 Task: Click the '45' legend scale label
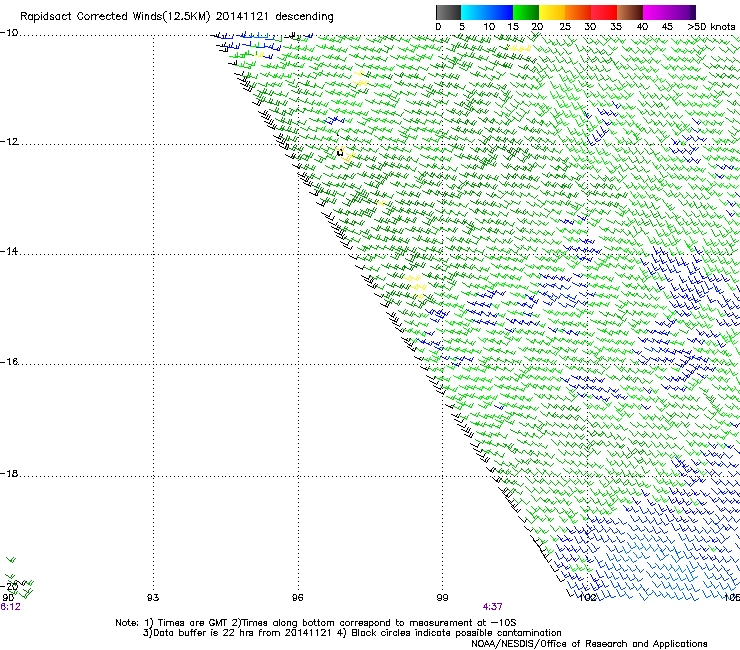click(x=667, y=27)
